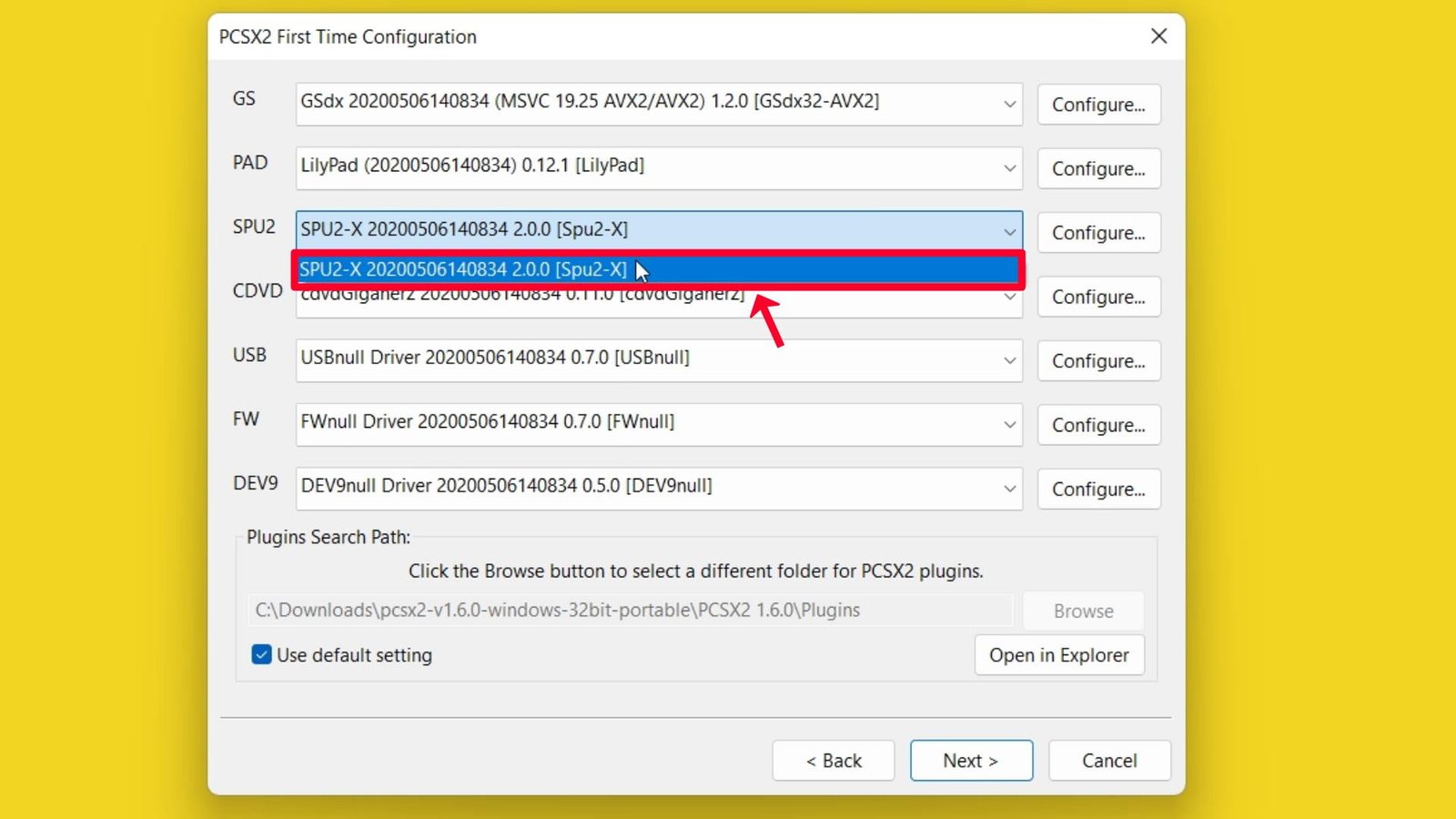Click the plugins search path field
The image size is (1456, 819).
tap(630, 610)
